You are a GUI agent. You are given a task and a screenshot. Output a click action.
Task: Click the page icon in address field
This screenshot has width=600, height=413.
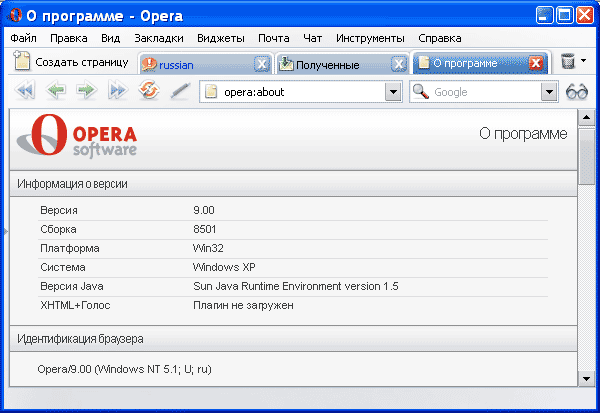point(211,92)
